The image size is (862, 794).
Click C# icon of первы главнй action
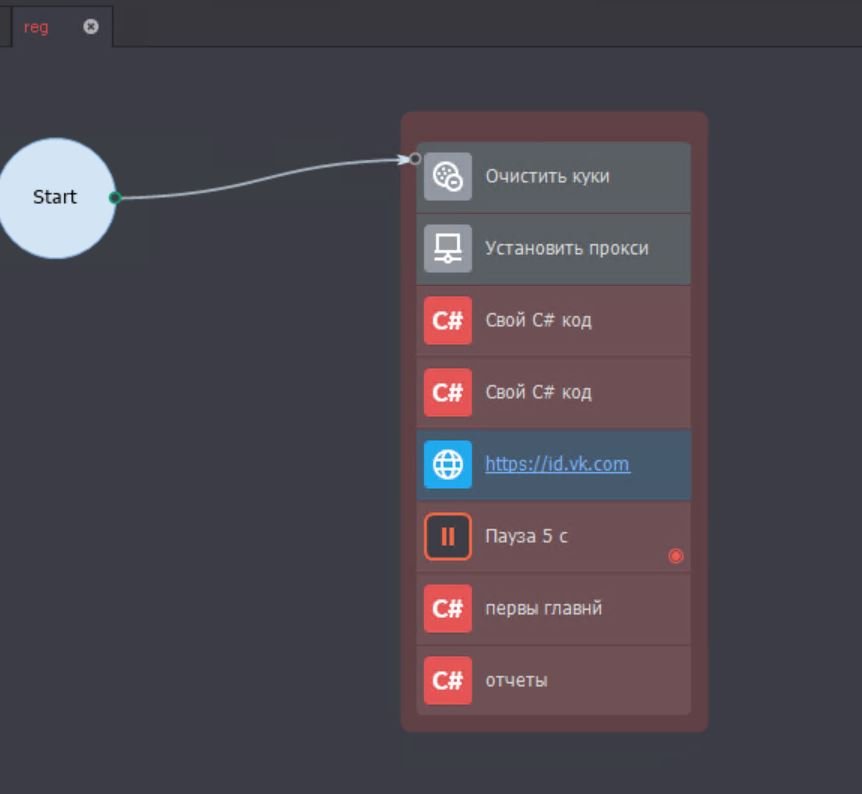click(447, 609)
